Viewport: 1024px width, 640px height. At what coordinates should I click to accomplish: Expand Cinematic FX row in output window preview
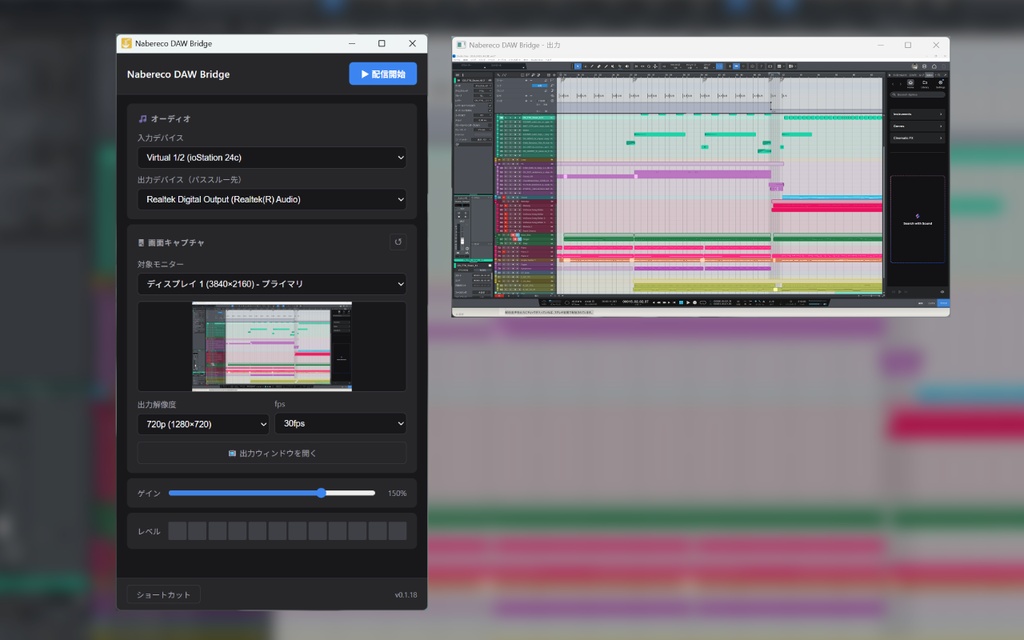pos(918,138)
